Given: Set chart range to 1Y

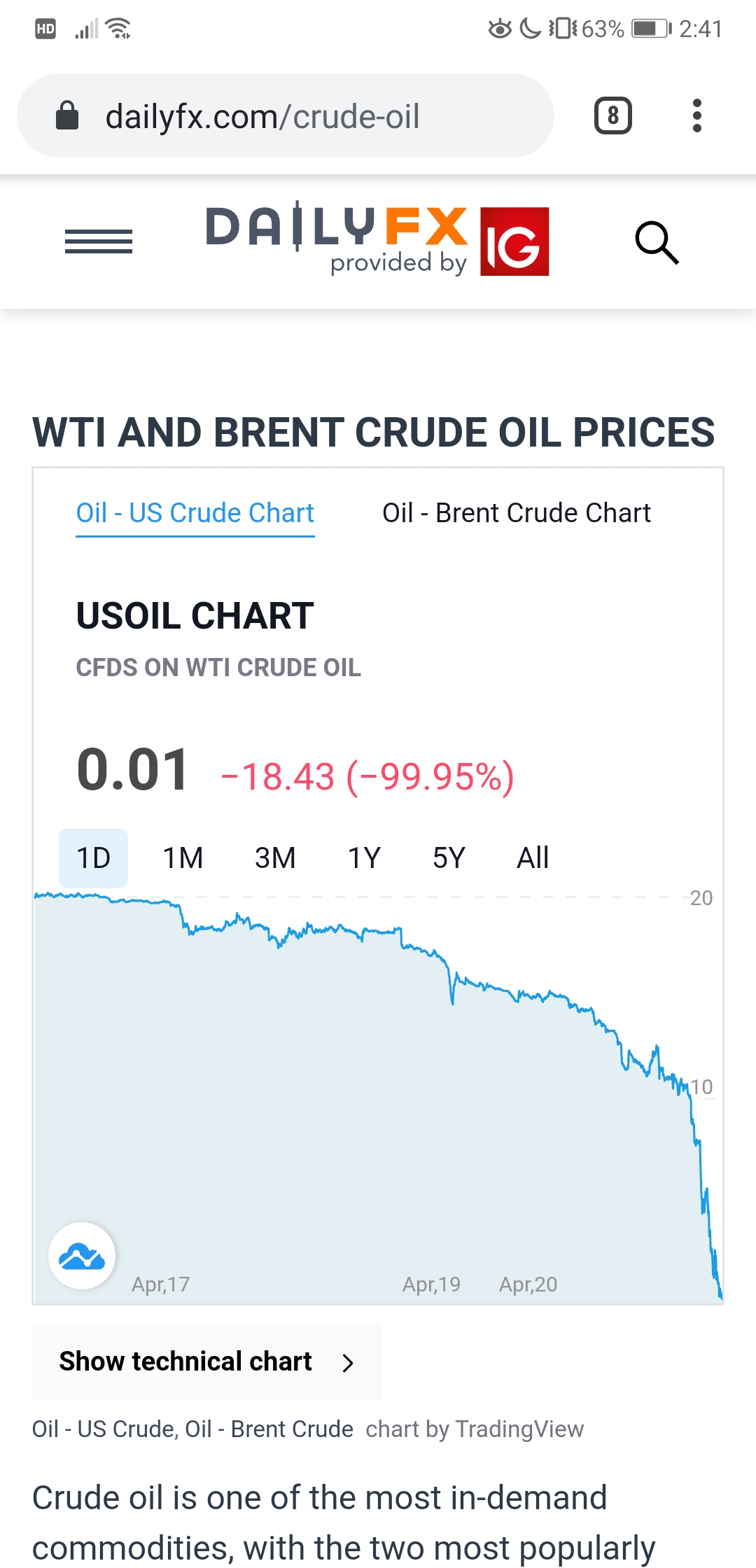Looking at the screenshot, I should point(364,858).
